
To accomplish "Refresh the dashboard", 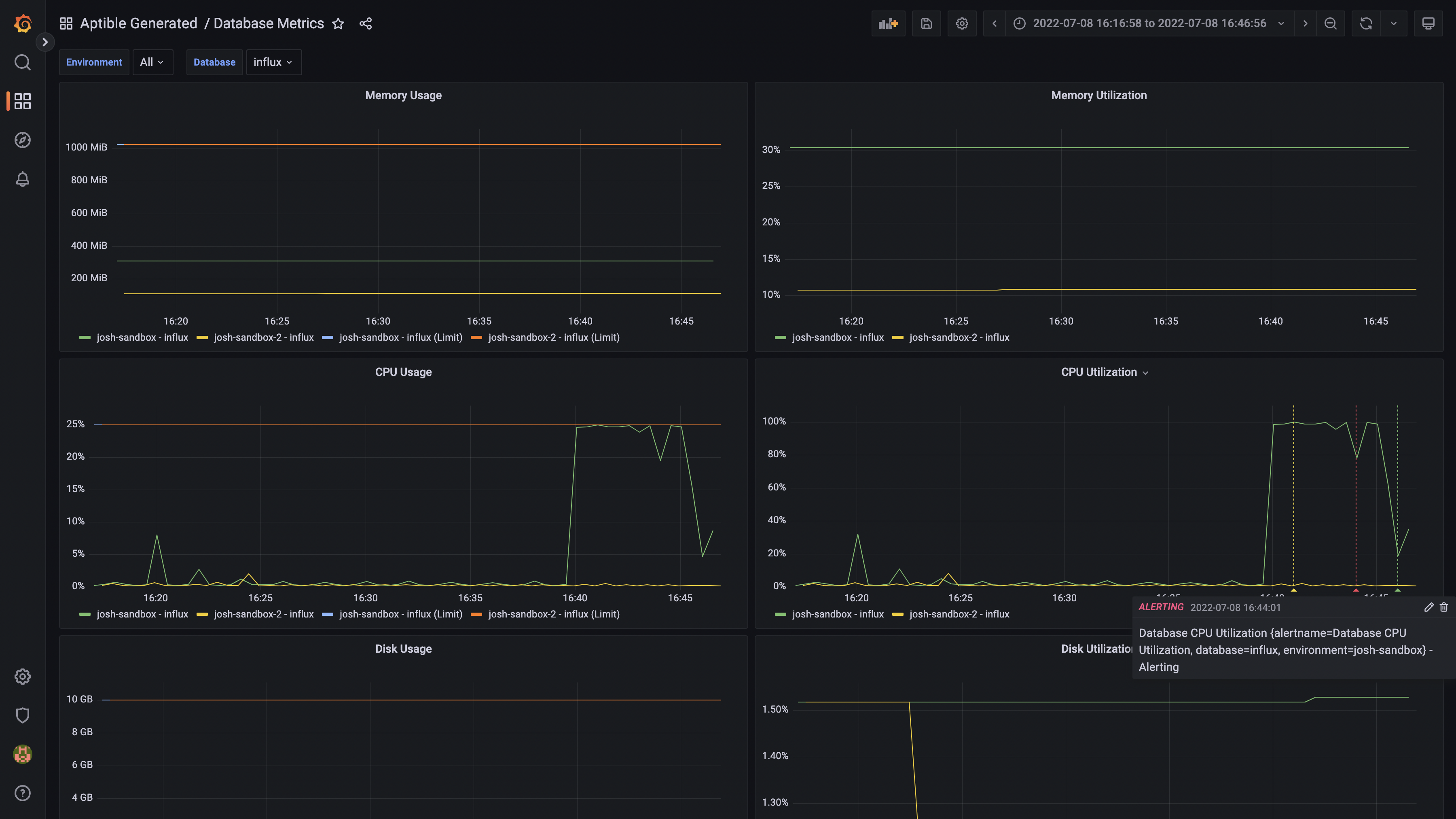I will click(x=1365, y=23).
